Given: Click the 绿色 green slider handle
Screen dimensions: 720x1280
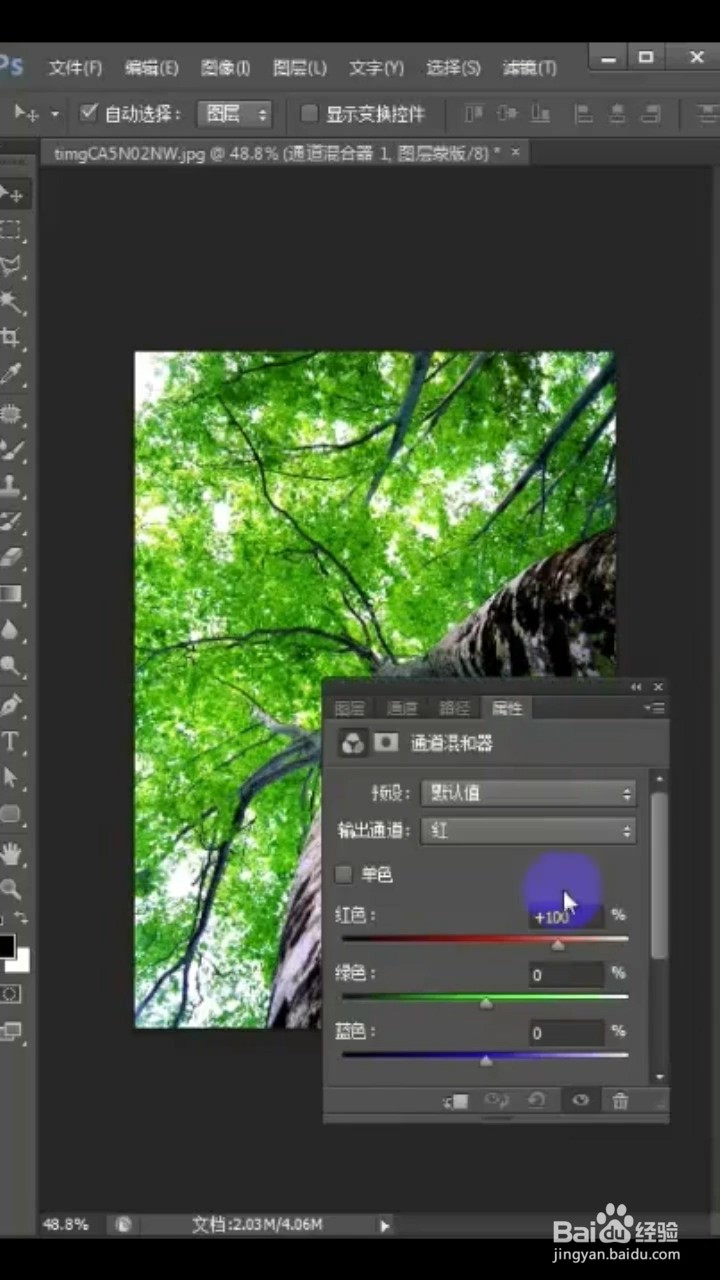Looking at the screenshot, I should [x=486, y=1003].
